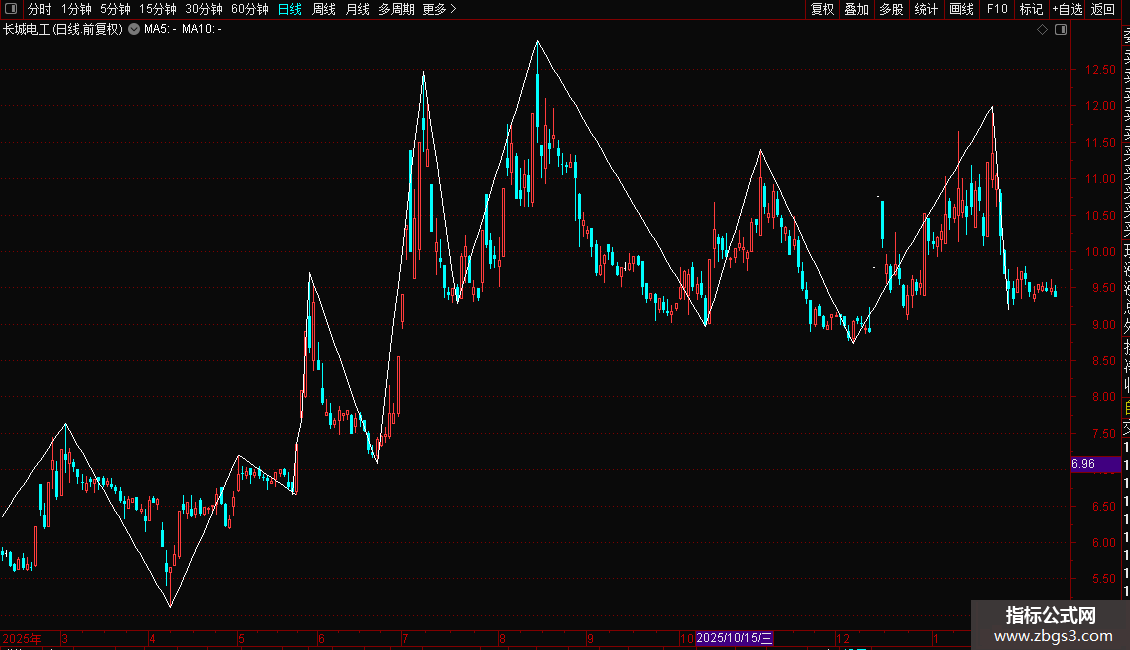The width and height of the screenshot is (1130, 650).
Task: Click the 6.96 price marker on axis
Action: 1095,464
